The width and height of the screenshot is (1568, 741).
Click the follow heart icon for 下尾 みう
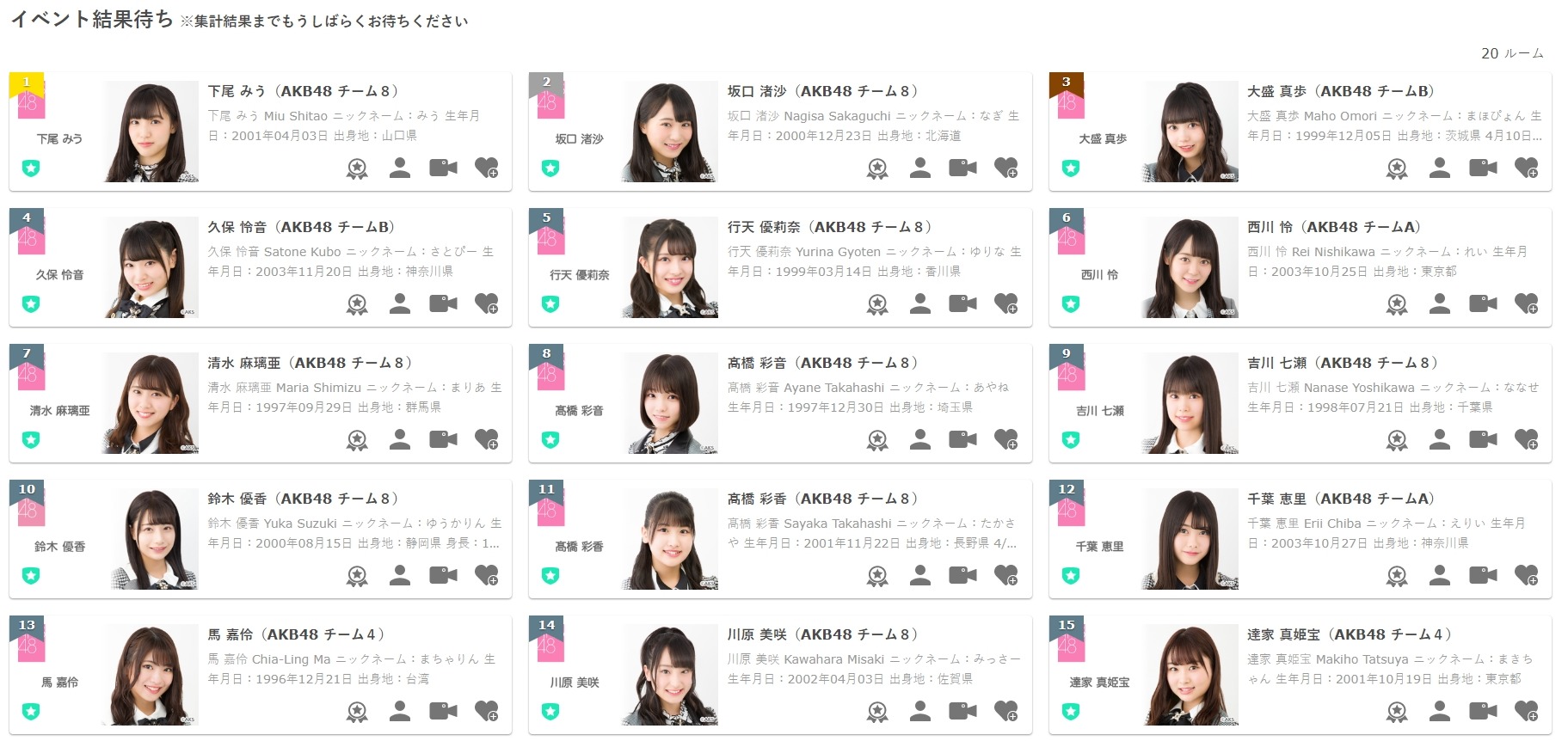[487, 168]
